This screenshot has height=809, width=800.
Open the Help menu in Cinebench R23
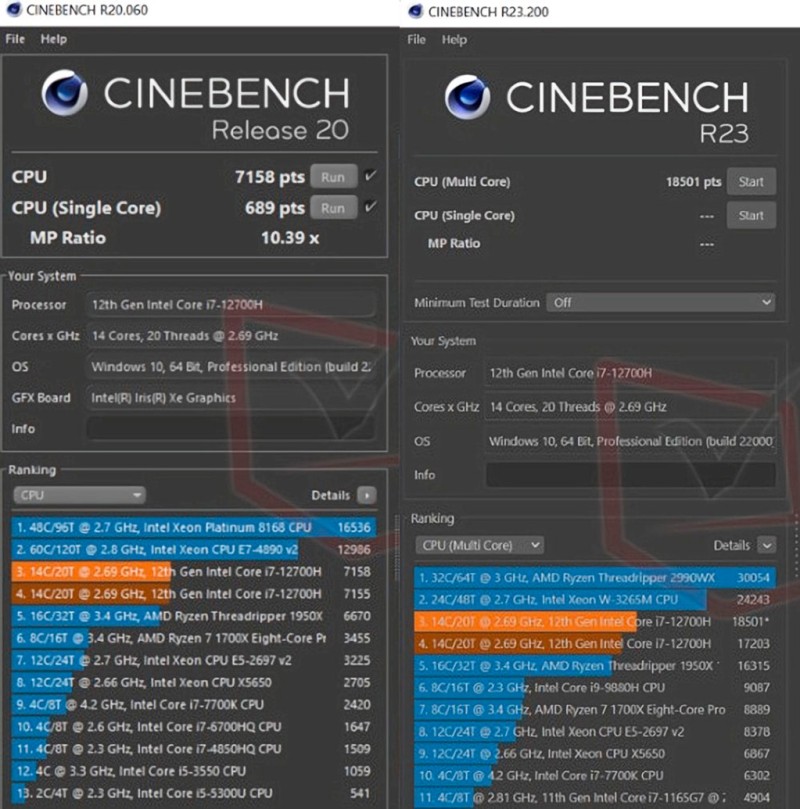point(454,40)
